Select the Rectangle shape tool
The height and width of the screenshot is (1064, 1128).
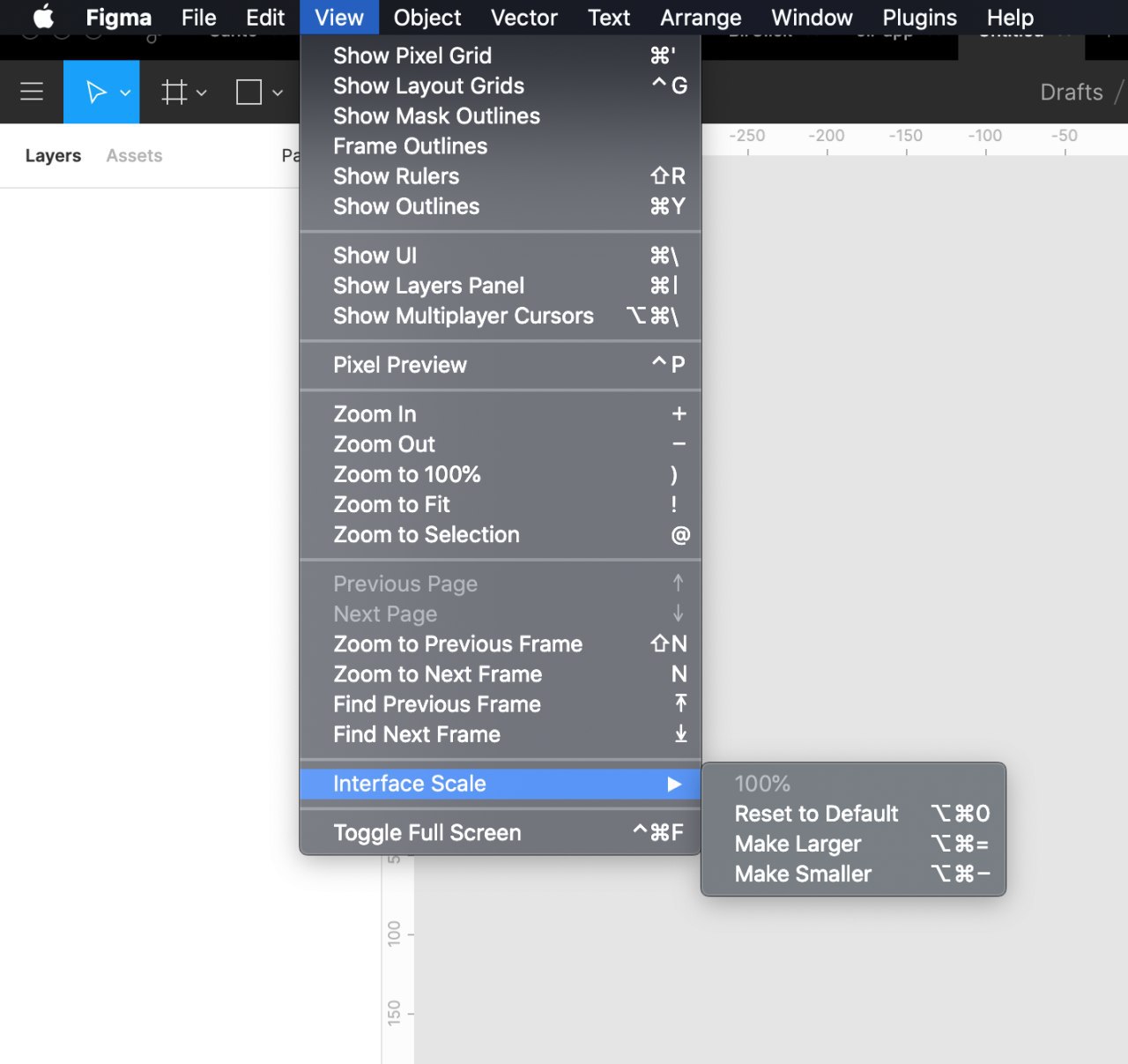[249, 92]
